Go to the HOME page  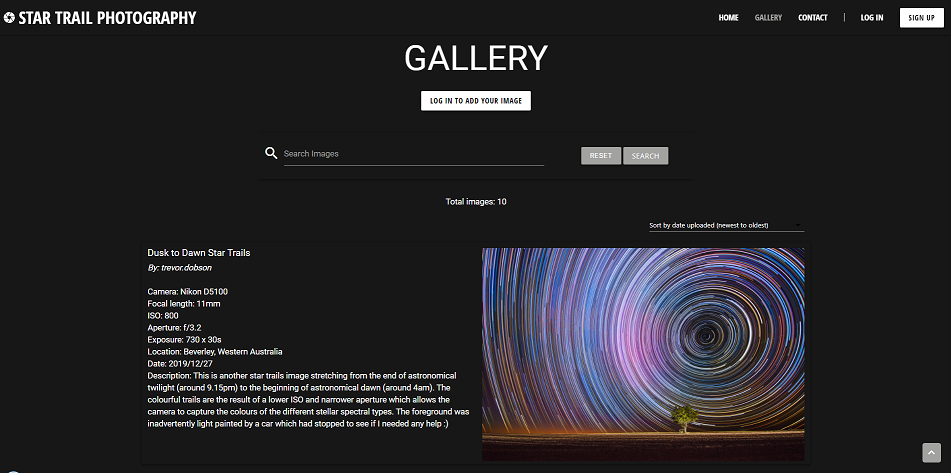(728, 18)
